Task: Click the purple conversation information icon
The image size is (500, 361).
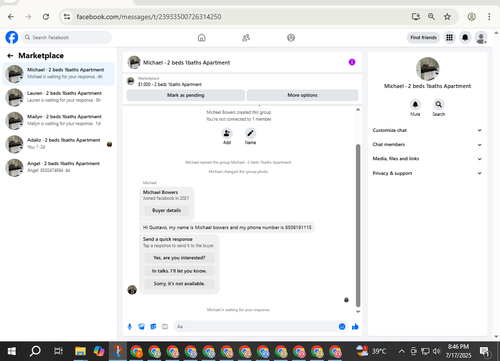Action: pos(352,62)
